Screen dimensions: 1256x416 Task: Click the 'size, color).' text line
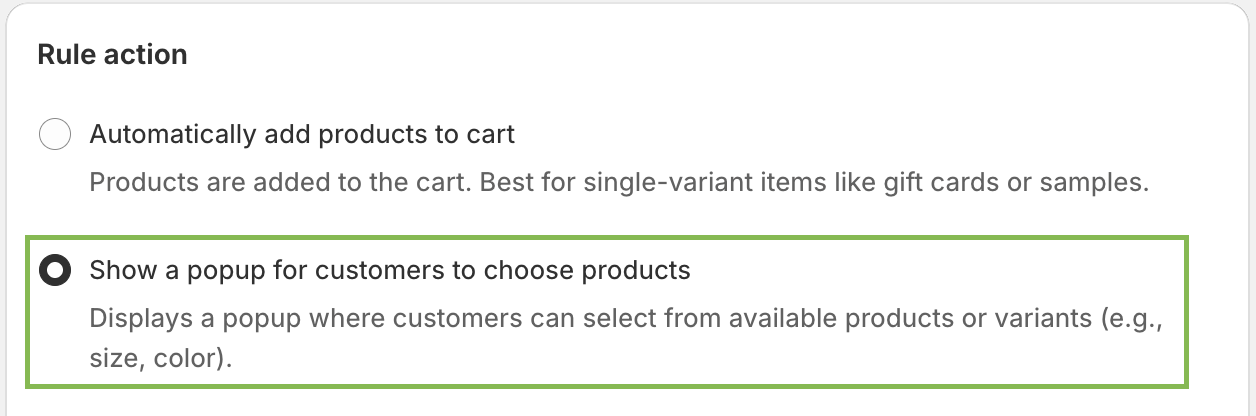(161, 358)
